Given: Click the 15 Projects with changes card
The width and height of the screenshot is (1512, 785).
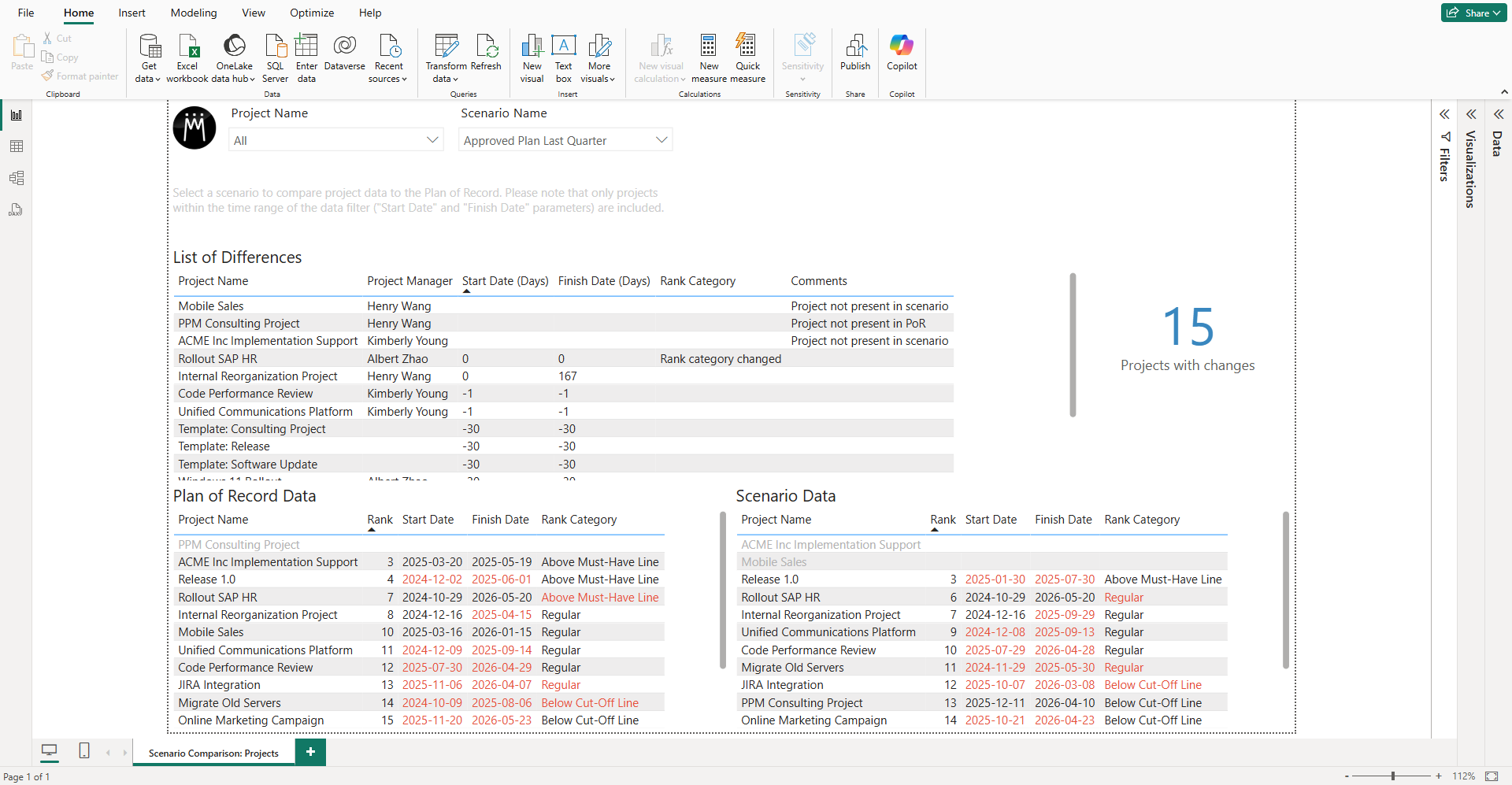Looking at the screenshot, I should click(x=1188, y=339).
